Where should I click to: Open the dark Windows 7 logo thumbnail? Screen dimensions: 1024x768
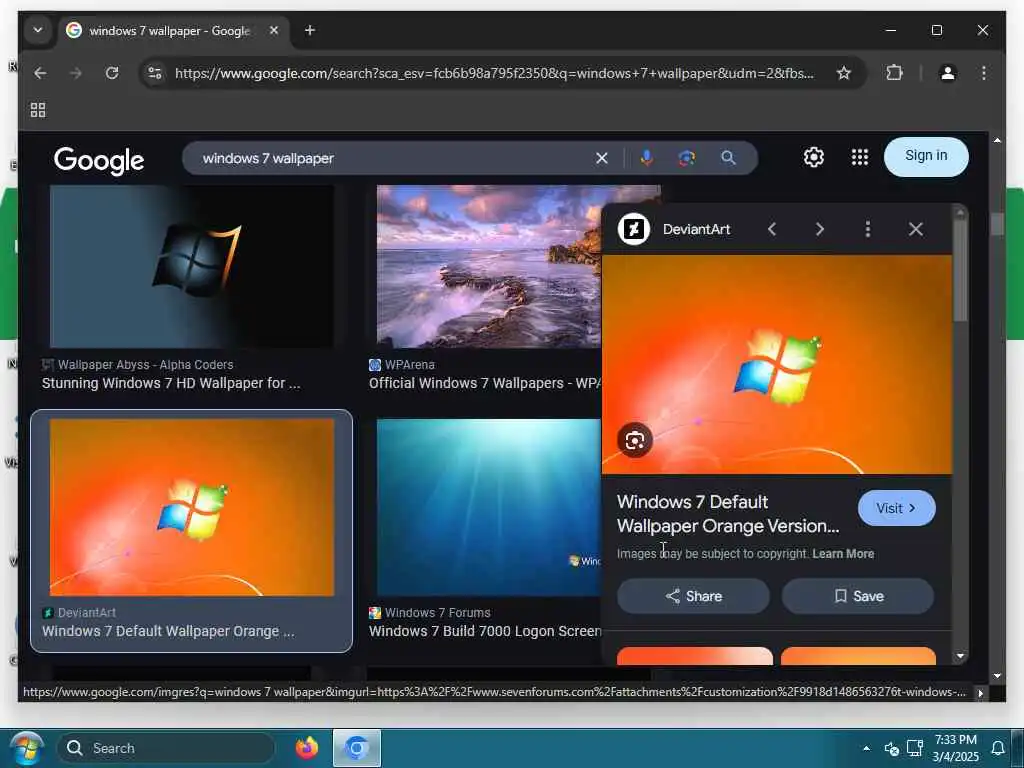192,266
